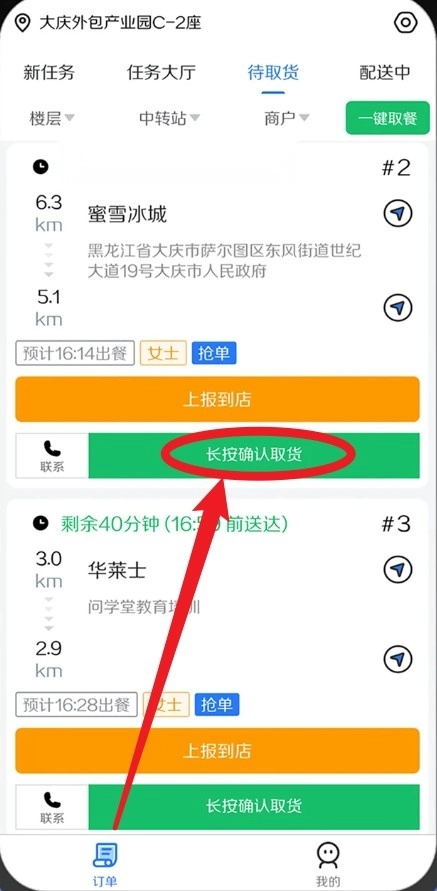The height and width of the screenshot is (891, 437).
Task: Expand the 商户 filter dropdown
Action: point(286,118)
